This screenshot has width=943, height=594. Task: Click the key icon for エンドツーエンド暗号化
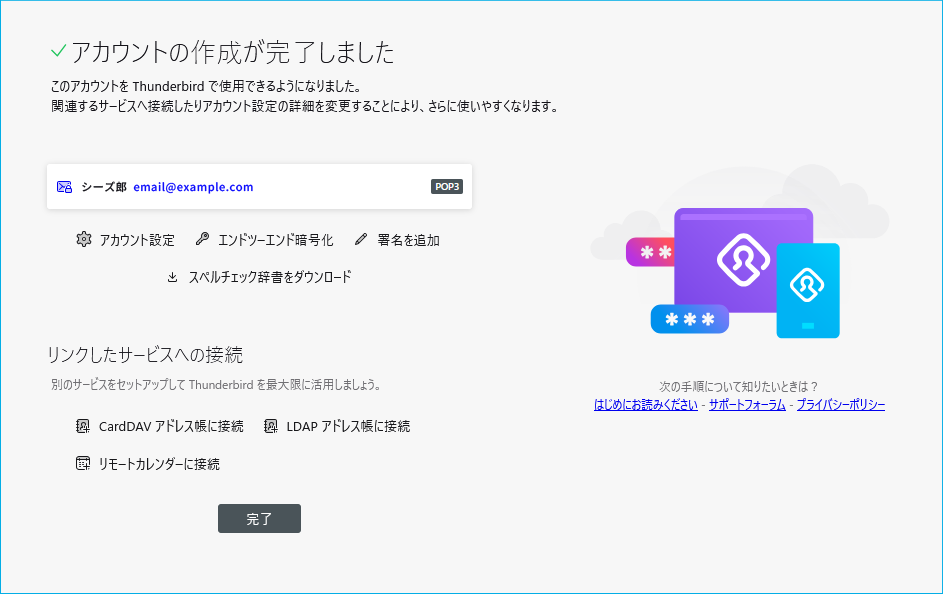pyautogui.click(x=202, y=240)
